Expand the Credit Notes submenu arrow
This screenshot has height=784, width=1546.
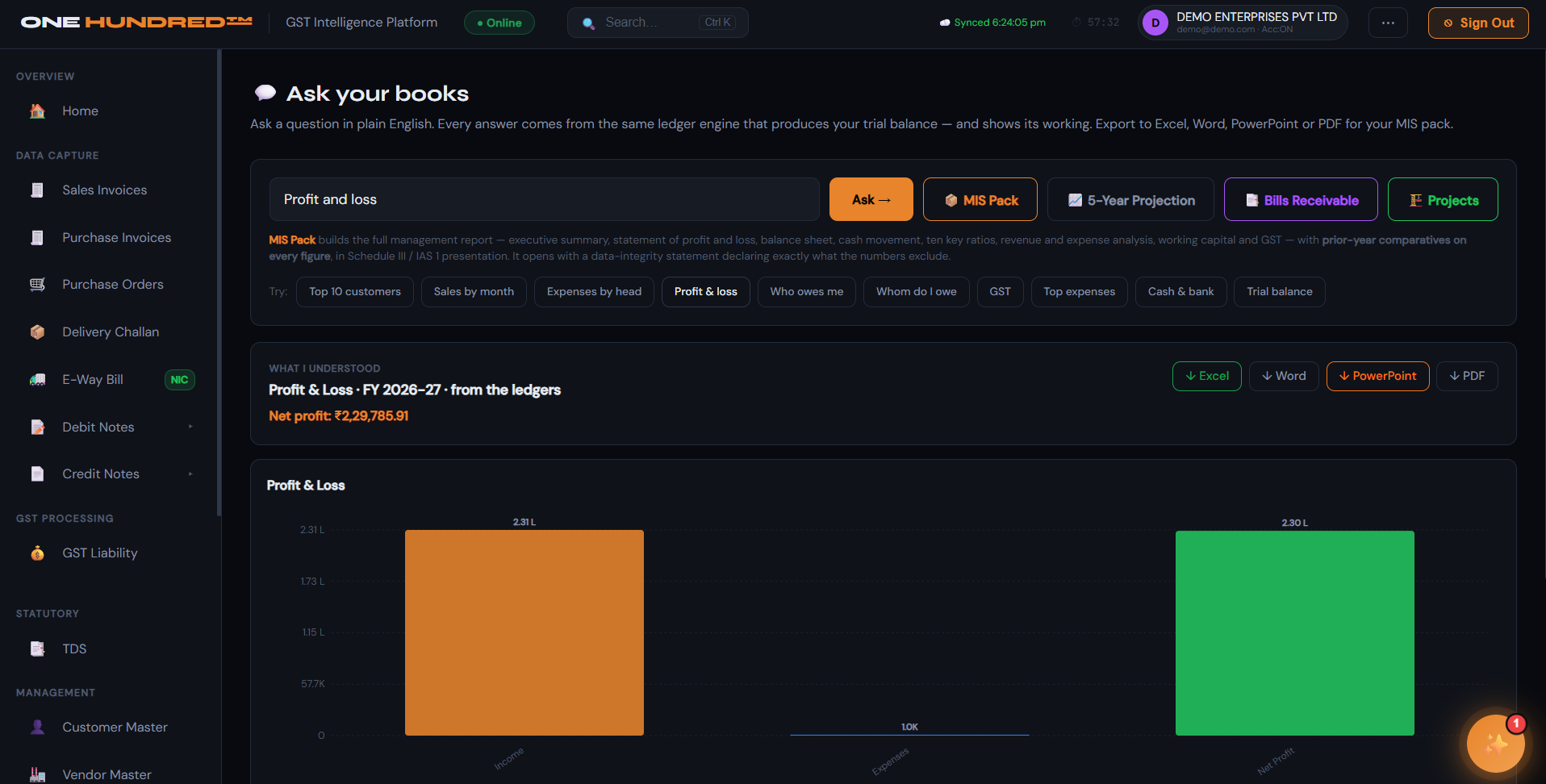point(190,474)
